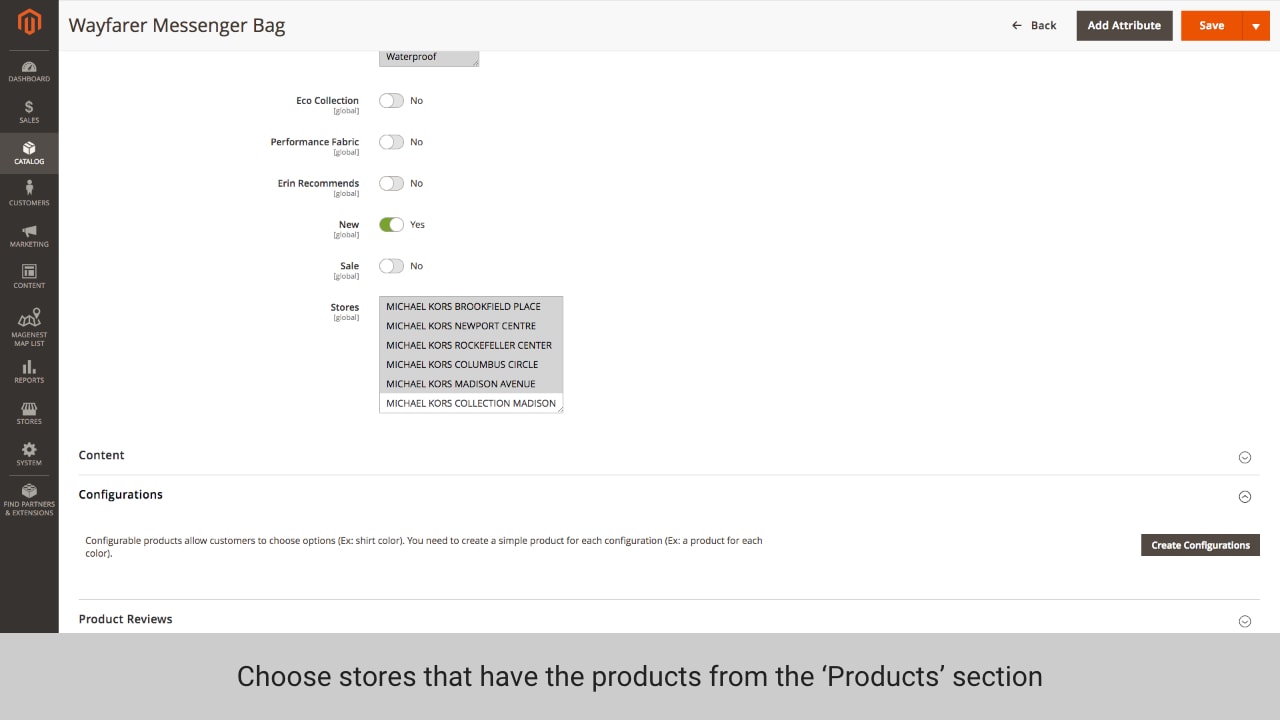This screenshot has height=720, width=1280.
Task: Enable the Sale toggle
Action: (391, 266)
